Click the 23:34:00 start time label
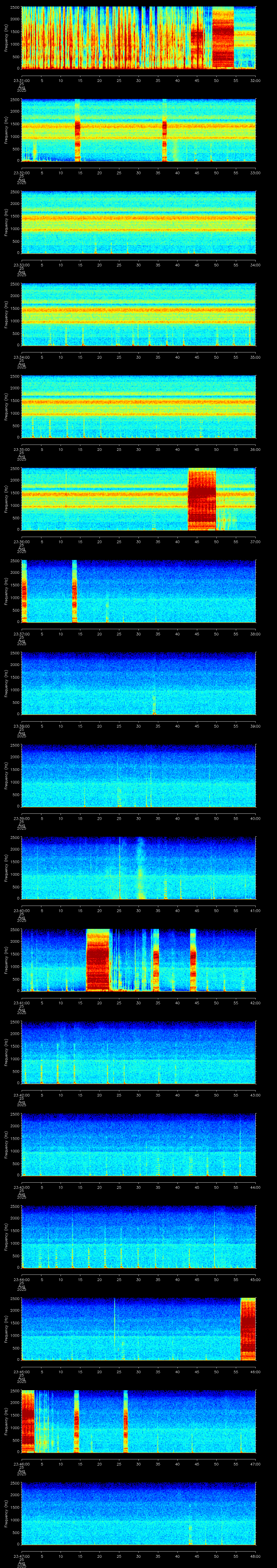This screenshot has width=277, height=1568. pos(21,357)
